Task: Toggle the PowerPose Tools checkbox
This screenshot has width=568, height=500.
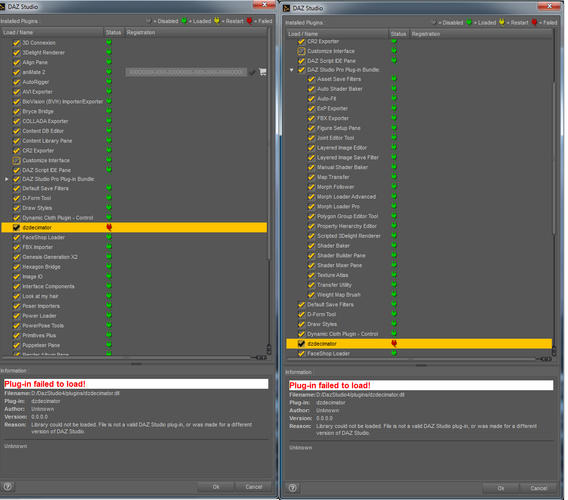Action: [16, 325]
